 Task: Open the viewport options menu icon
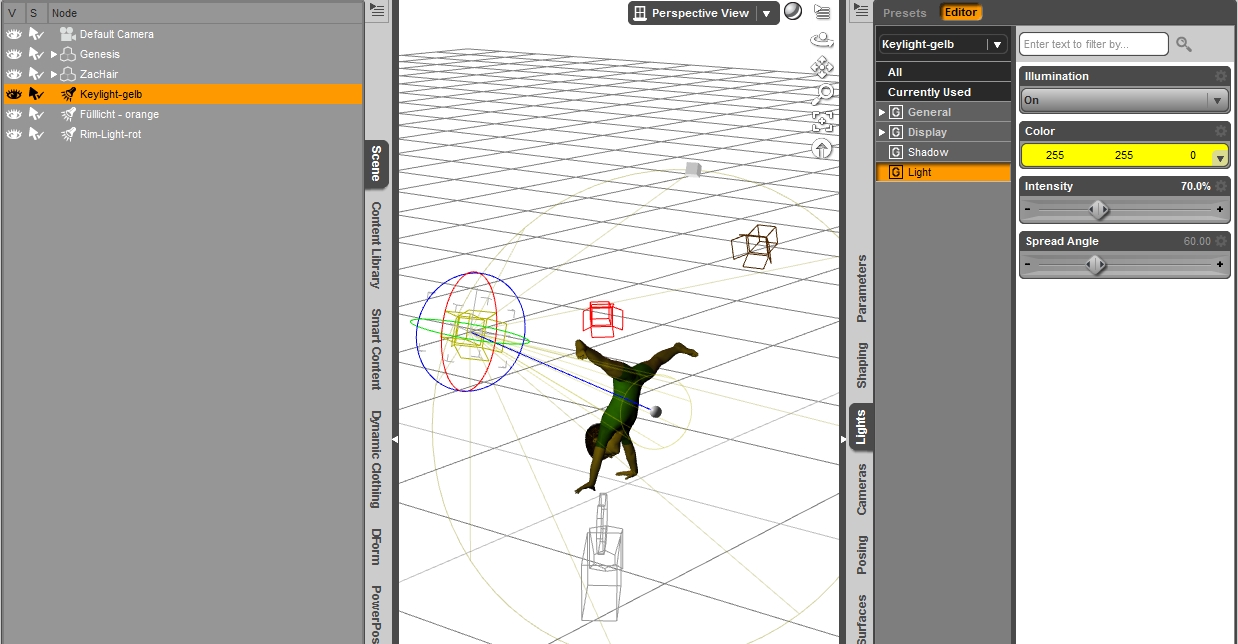[822, 12]
